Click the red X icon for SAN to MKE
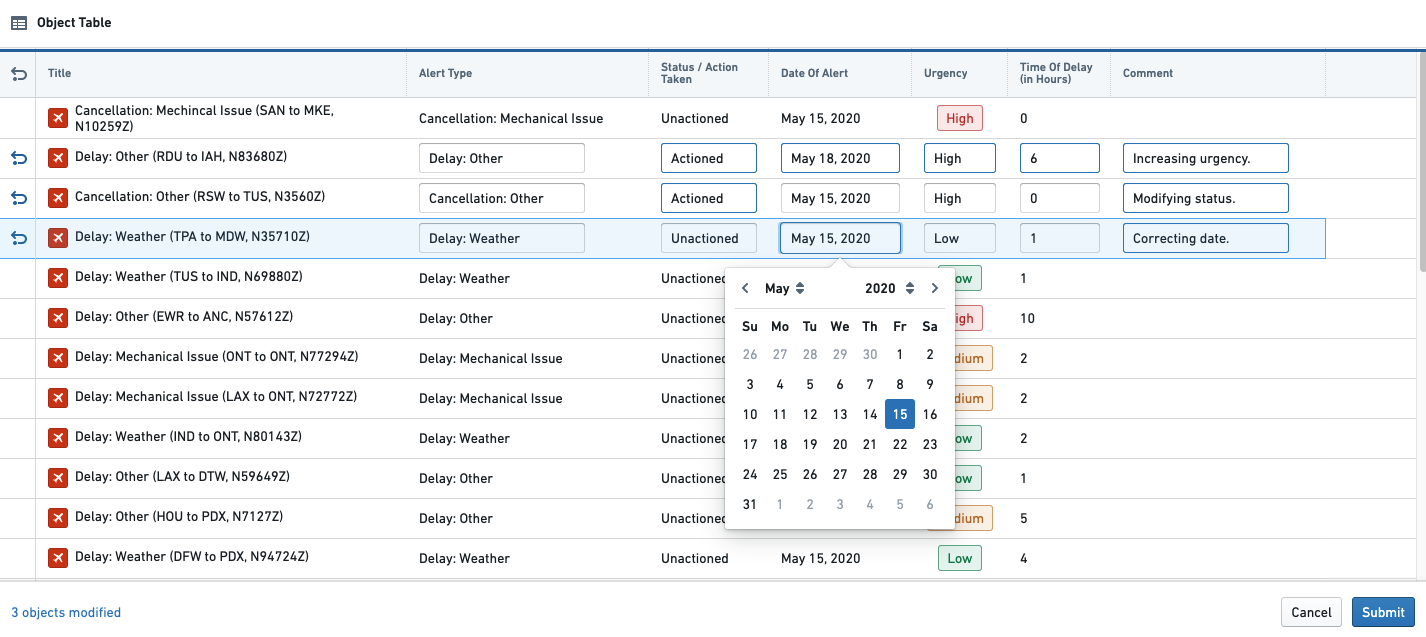Viewport: 1426px width, 637px height. click(58, 118)
